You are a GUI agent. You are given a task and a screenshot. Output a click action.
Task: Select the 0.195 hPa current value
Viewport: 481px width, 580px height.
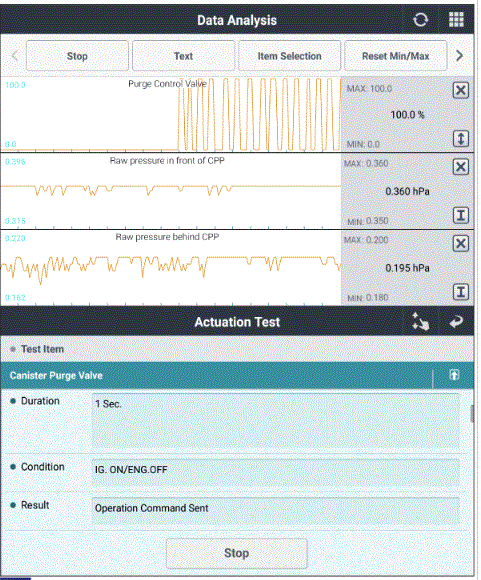point(407,268)
